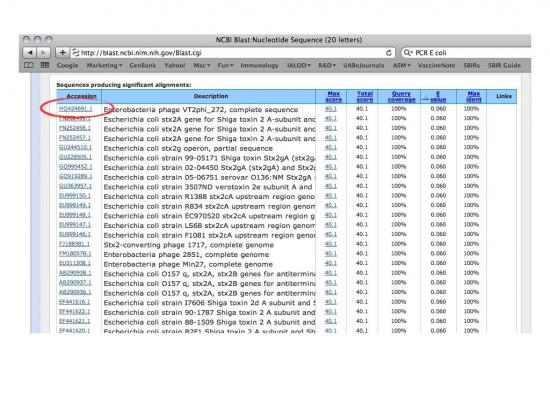Open accession link EU999147.1

coord(75,225)
